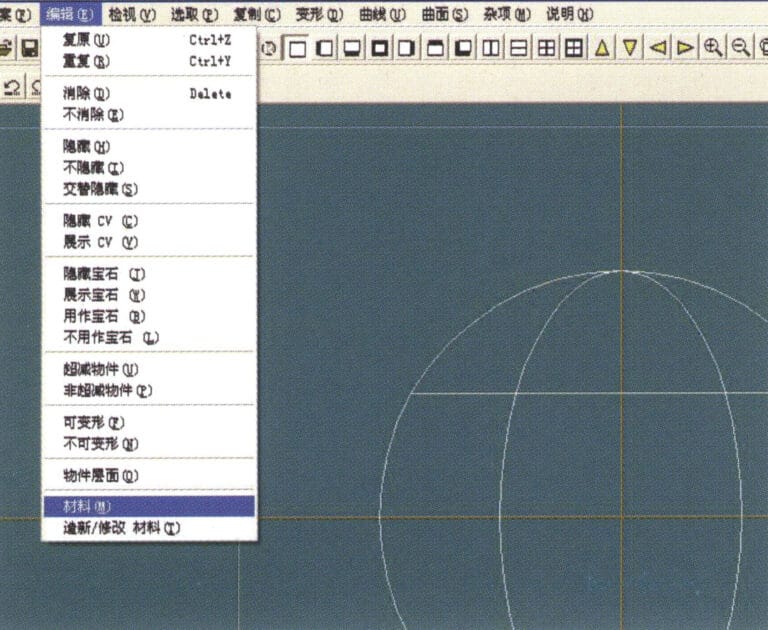Image resolution: width=768 pixels, height=630 pixels.
Task: Select the plain square front view icon
Action: [297, 48]
